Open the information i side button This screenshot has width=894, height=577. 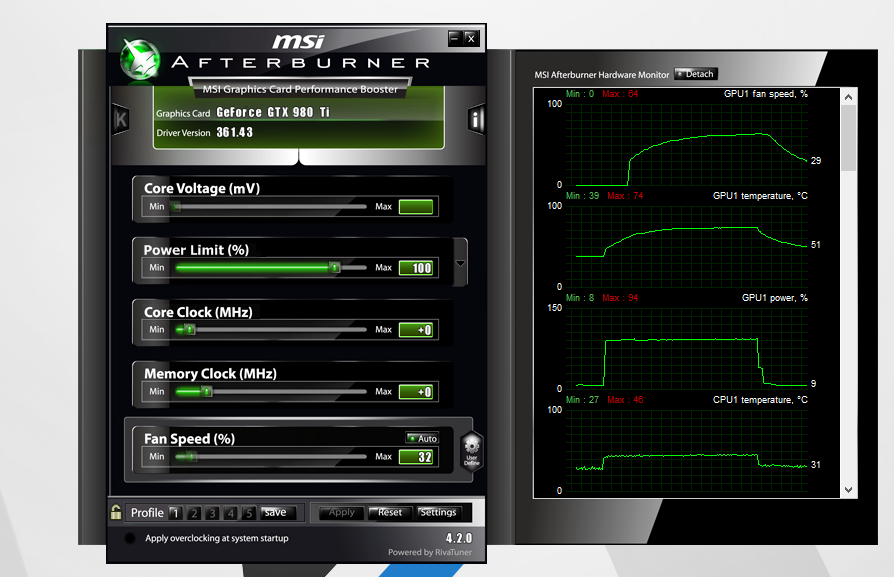pyautogui.click(x=476, y=119)
